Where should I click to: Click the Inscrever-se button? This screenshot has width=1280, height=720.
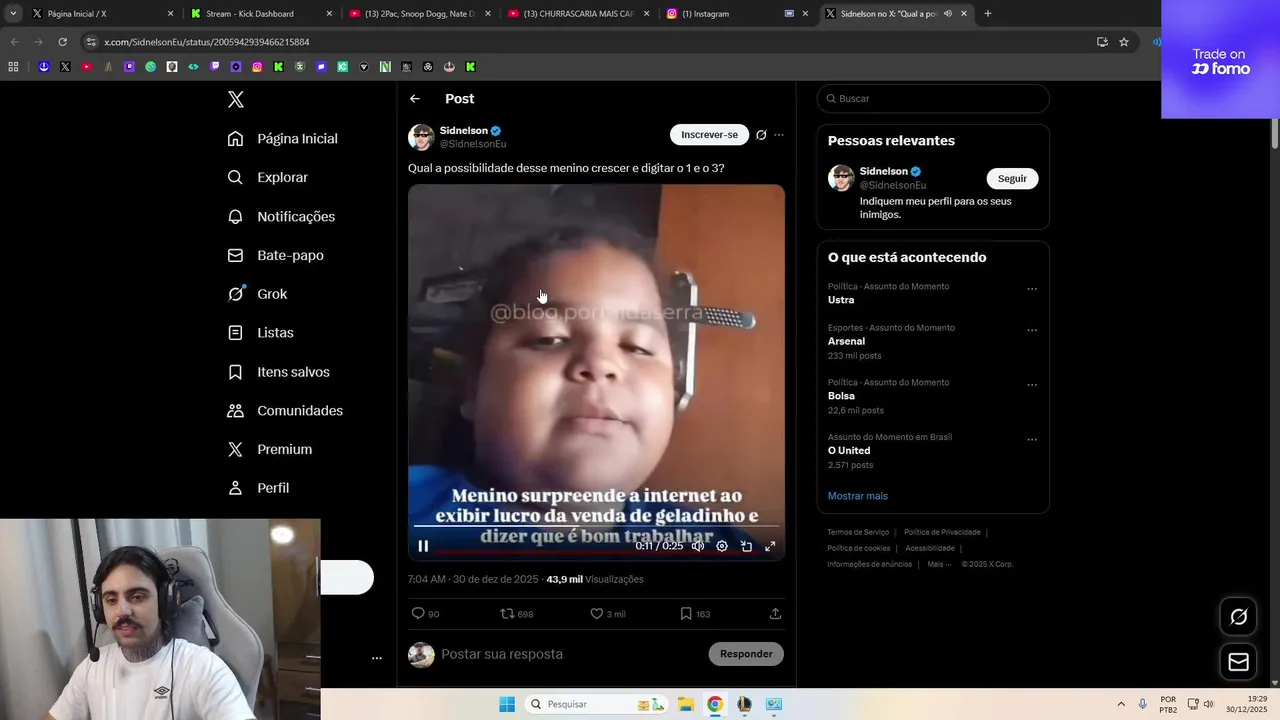[x=709, y=135]
